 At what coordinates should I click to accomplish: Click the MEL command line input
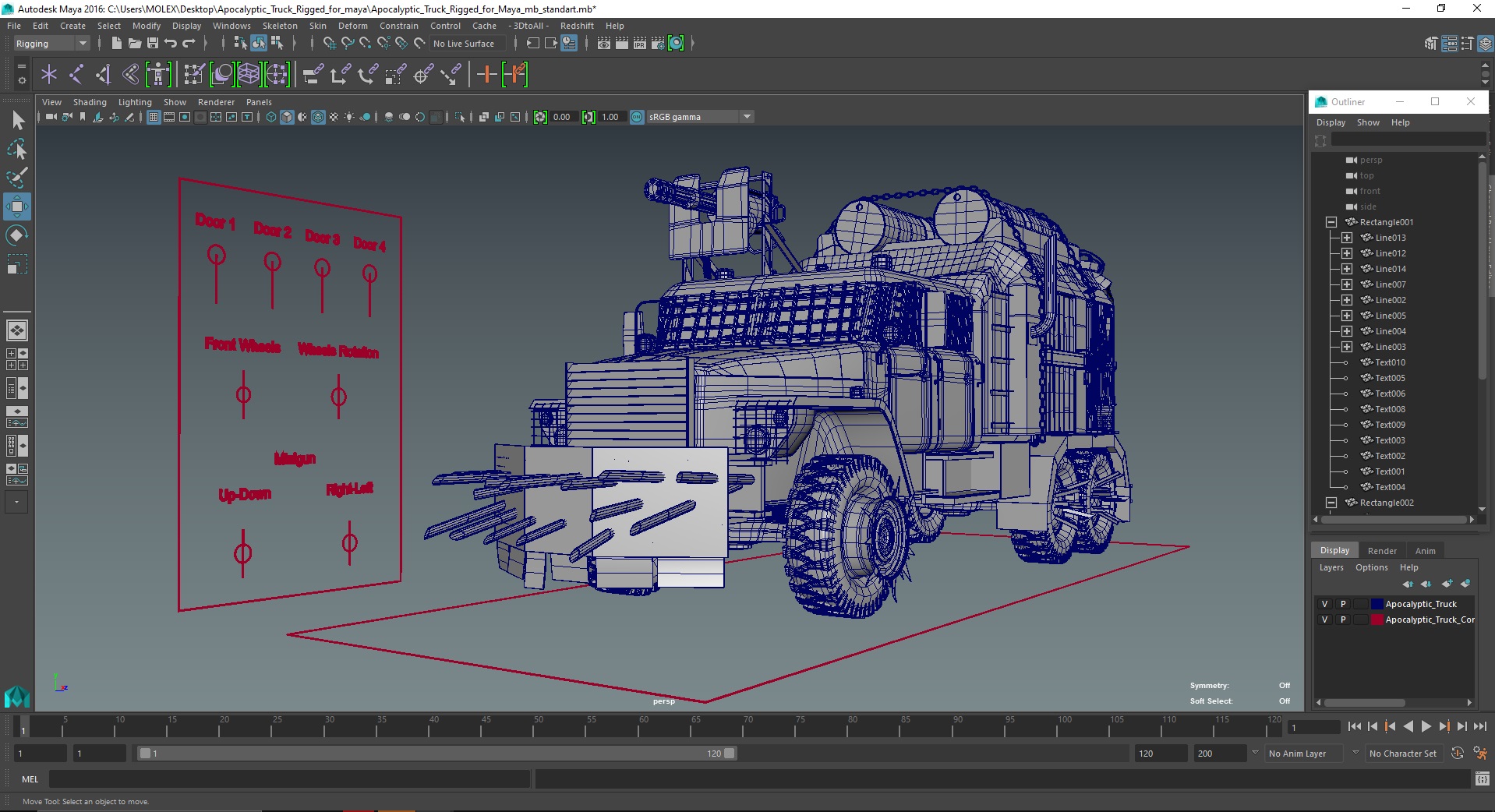[290, 779]
